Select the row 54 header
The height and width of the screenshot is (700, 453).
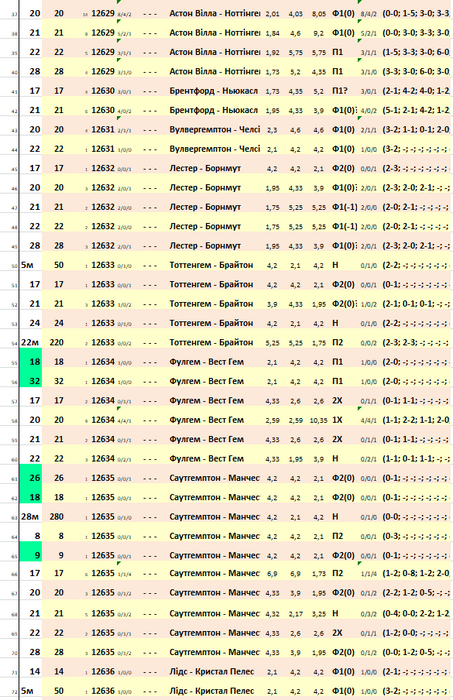[x=14, y=344]
